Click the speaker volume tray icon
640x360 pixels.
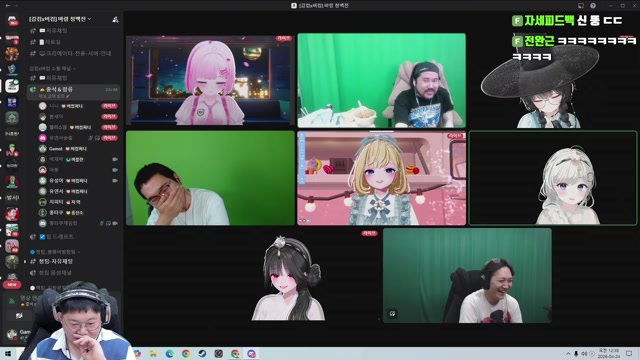pos(584,353)
